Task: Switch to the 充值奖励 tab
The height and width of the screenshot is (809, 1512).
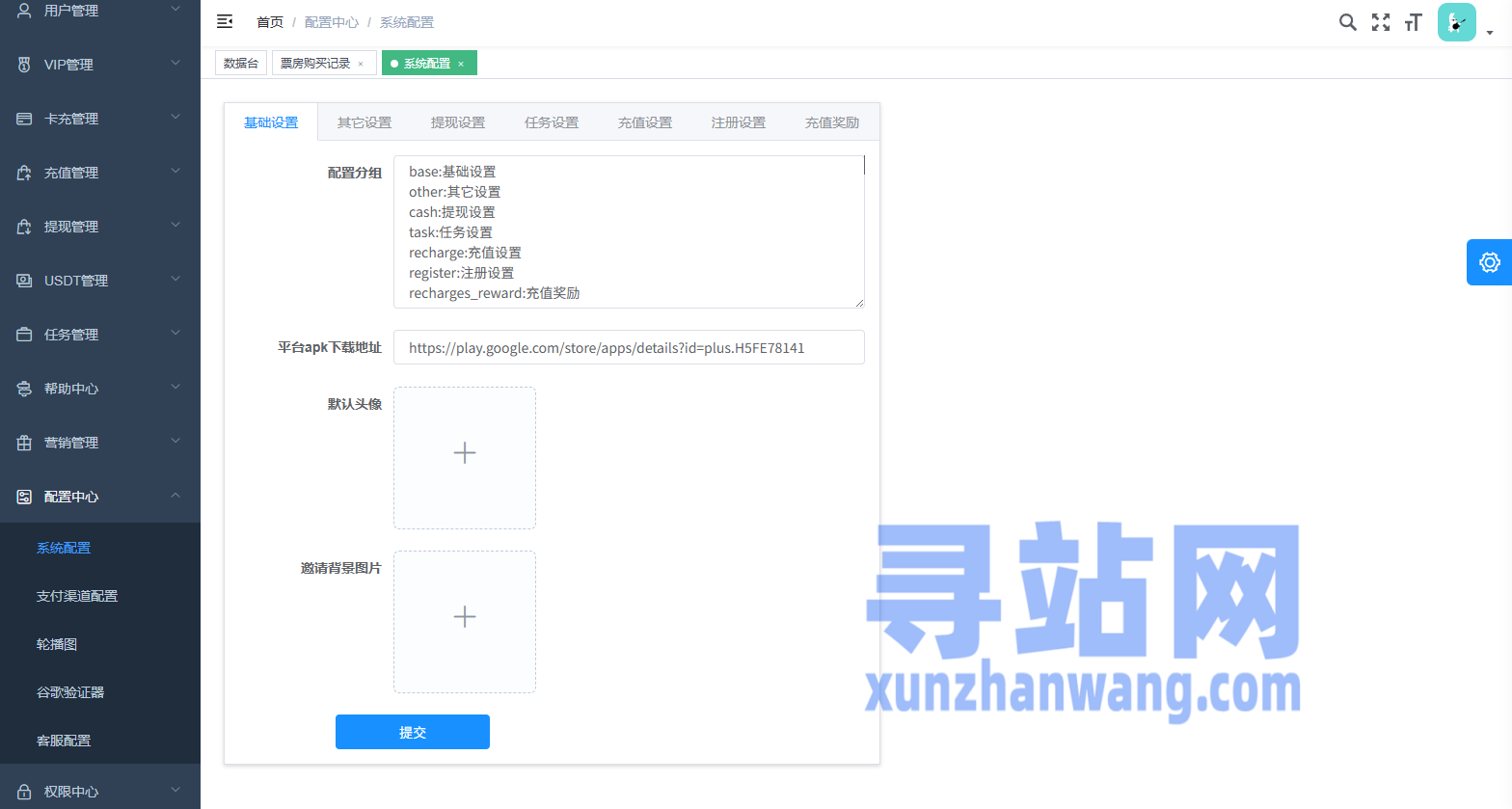Action: (x=831, y=122)
